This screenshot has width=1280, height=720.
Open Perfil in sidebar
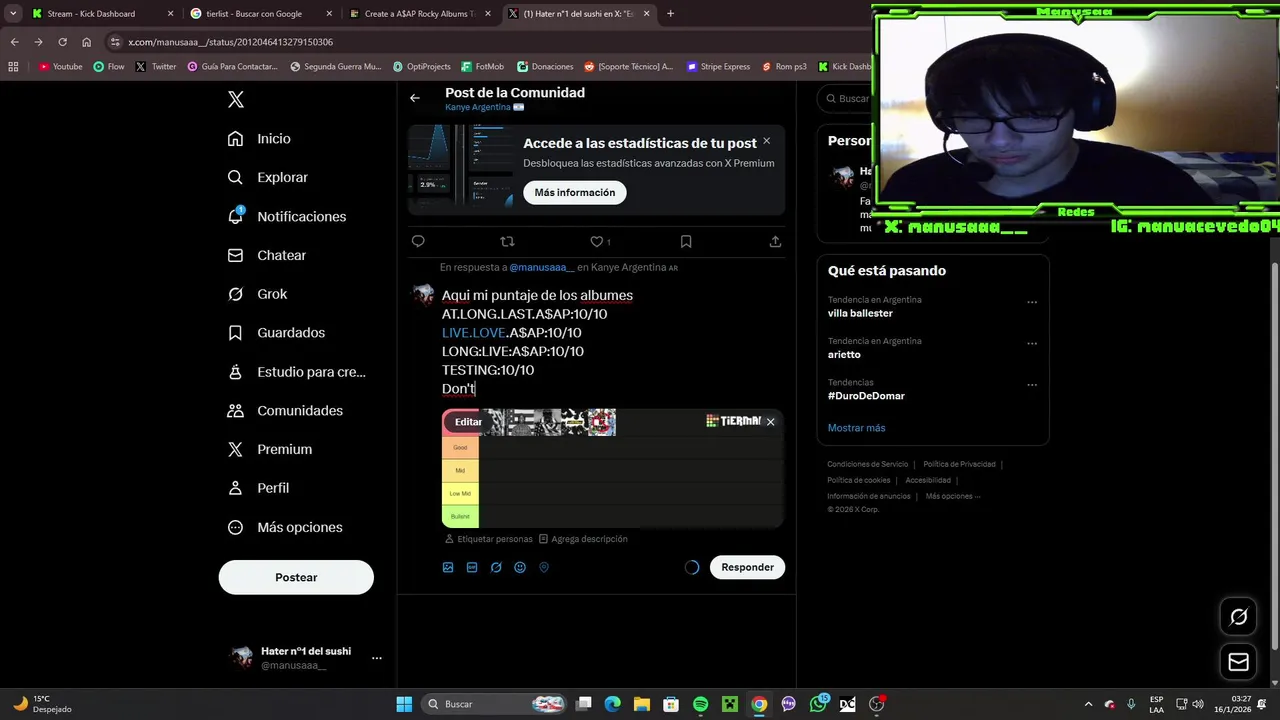coord(258,488)
